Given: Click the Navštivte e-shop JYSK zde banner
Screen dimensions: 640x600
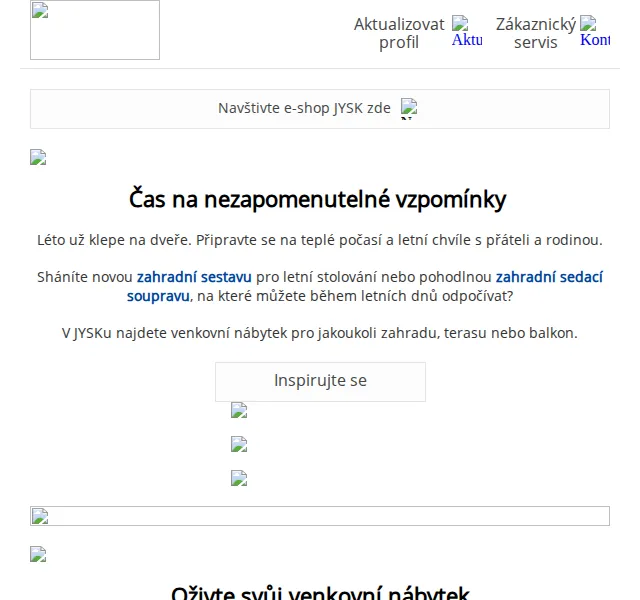Looking at the screenshot, I should point(320,109).
